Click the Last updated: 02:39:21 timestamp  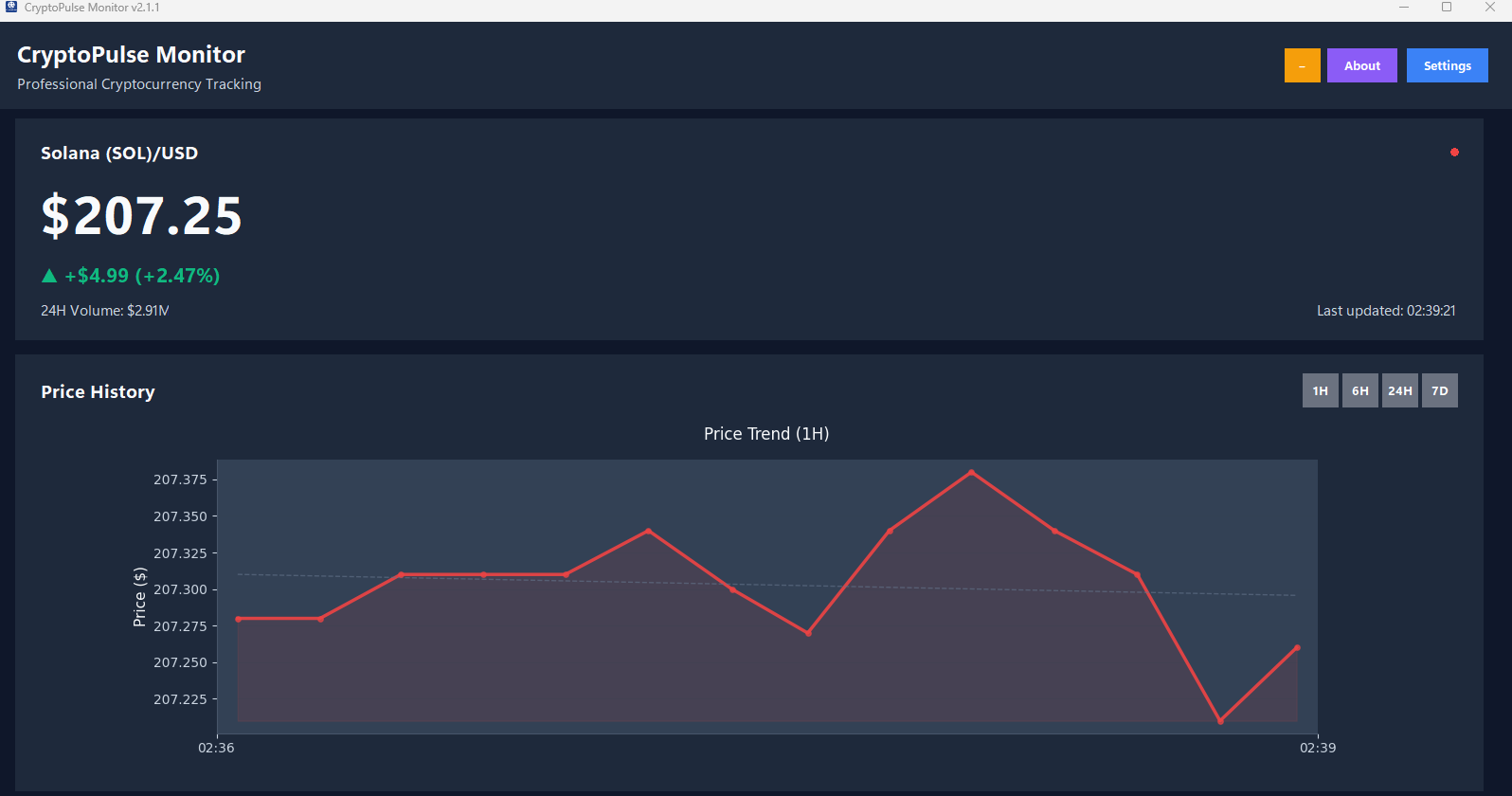pyautogui.click(x=1386, y=311)
